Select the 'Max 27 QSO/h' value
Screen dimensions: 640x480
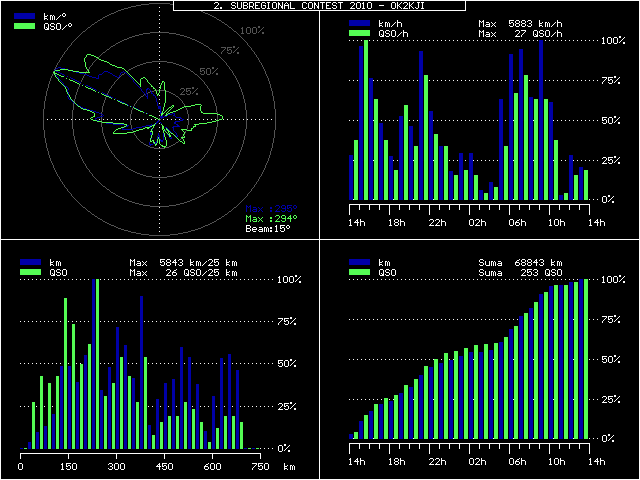tap(520, 33)
